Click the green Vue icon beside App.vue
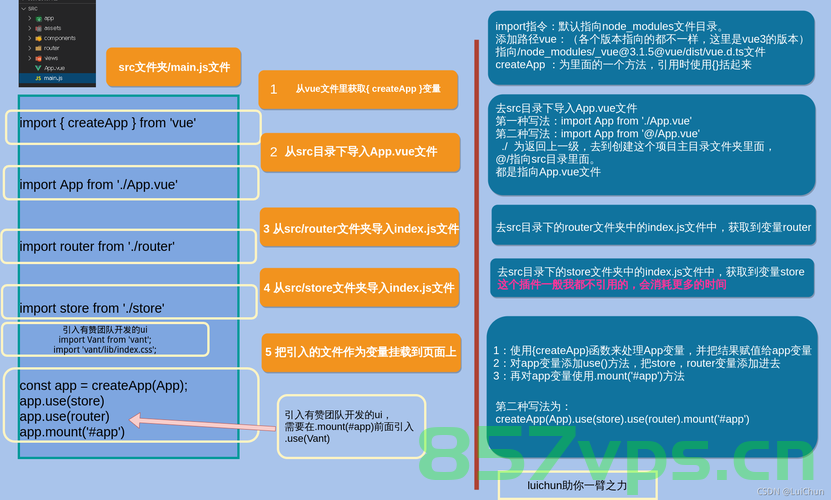Viewport: 831px width, 500px height. point(38,68)
